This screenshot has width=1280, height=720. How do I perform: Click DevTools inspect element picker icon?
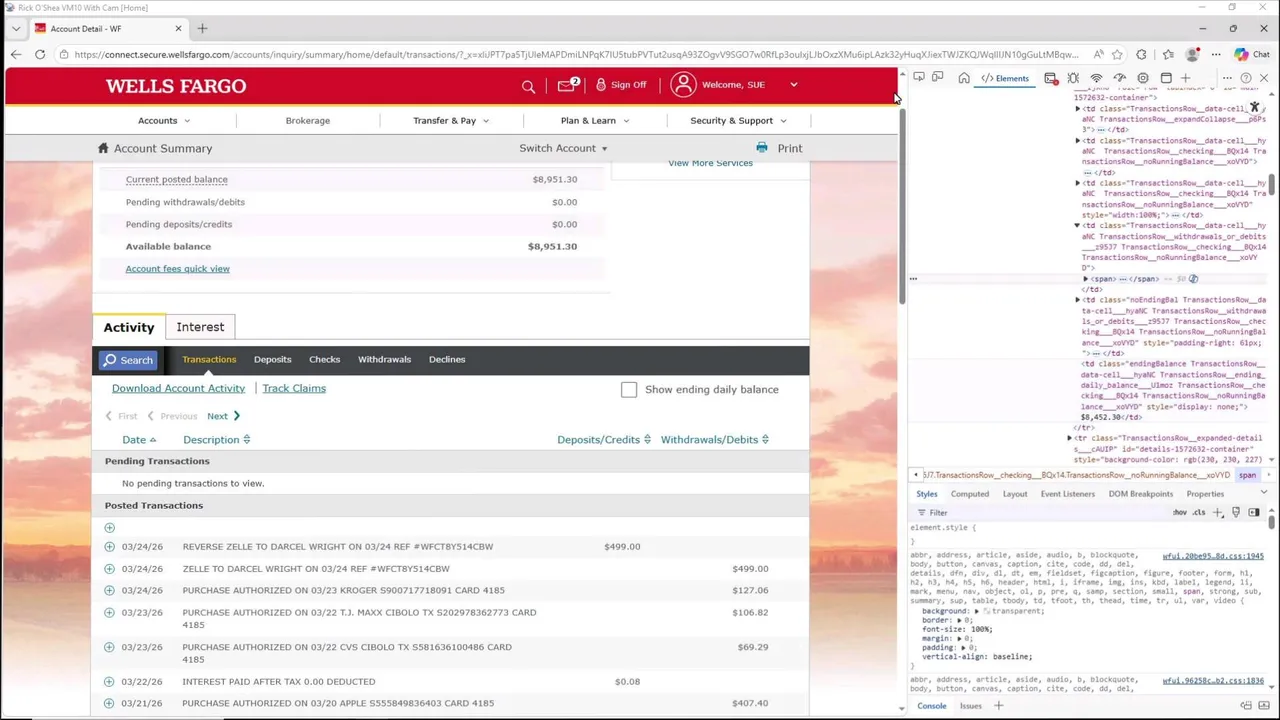point(918,78)
